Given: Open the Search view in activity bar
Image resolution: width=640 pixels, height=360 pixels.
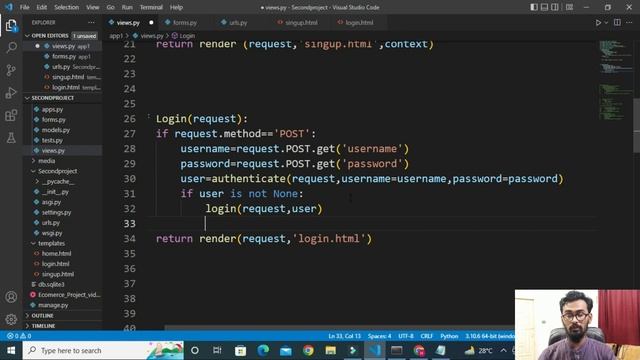Looking at the screenshot, I should (x=11, y=47).
